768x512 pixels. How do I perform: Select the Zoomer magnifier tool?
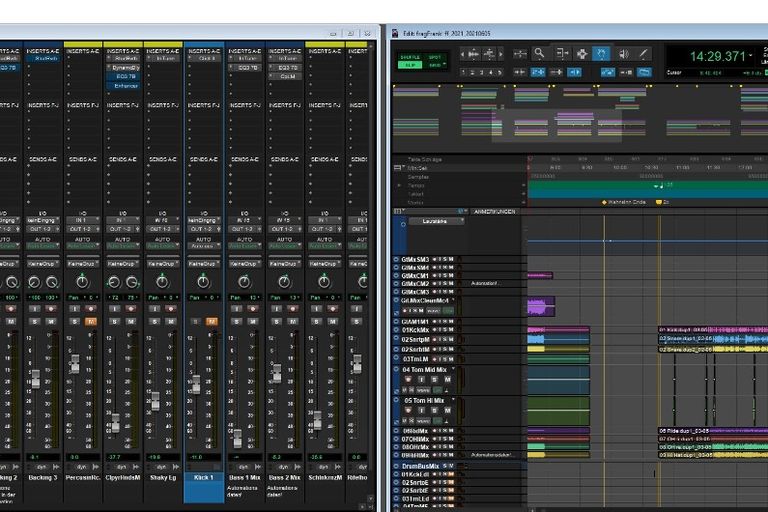click(539, 53)
